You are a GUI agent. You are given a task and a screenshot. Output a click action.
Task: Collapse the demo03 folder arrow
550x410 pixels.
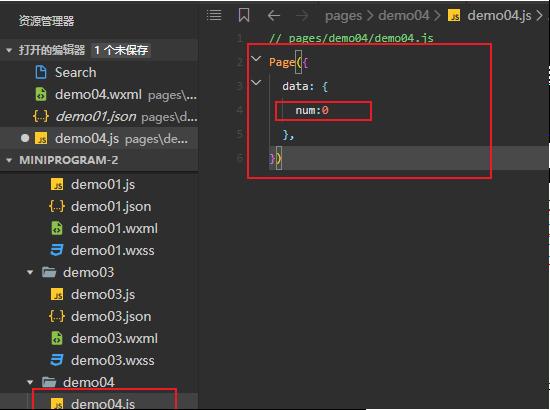tap(30, 272)
